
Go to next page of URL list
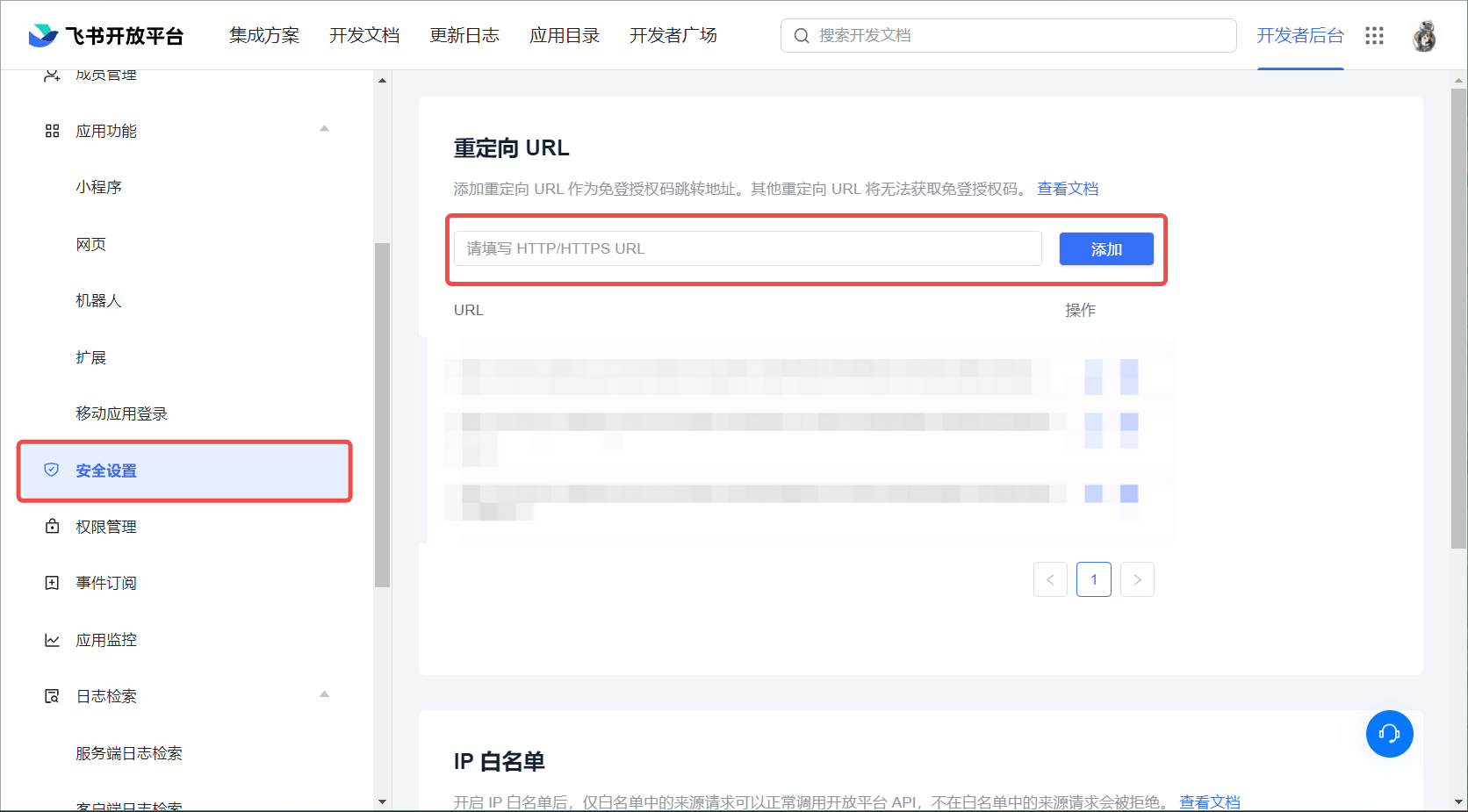click(x=1137, y=579)
